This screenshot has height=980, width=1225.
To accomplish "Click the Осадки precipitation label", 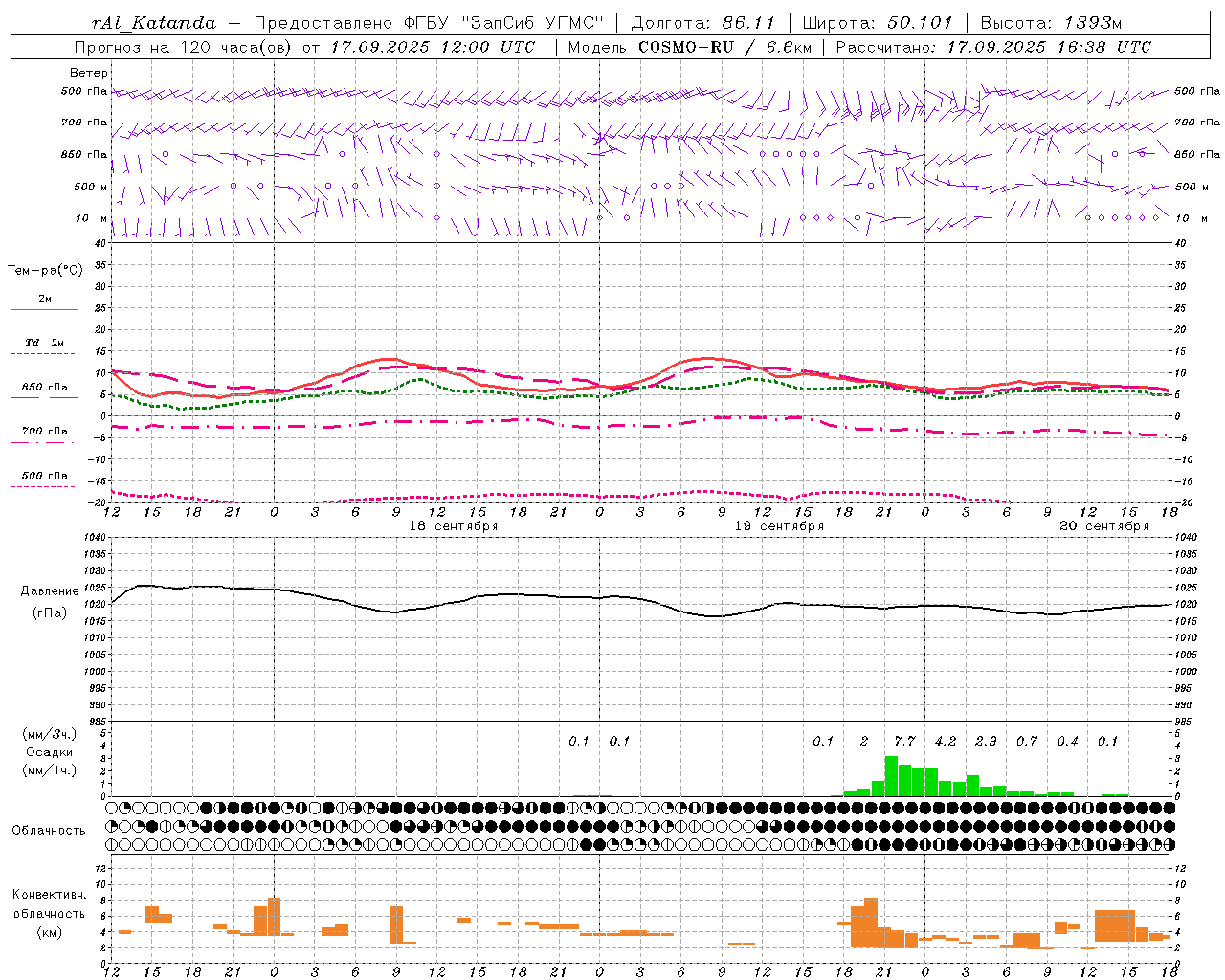I will (x=50, y=752).
